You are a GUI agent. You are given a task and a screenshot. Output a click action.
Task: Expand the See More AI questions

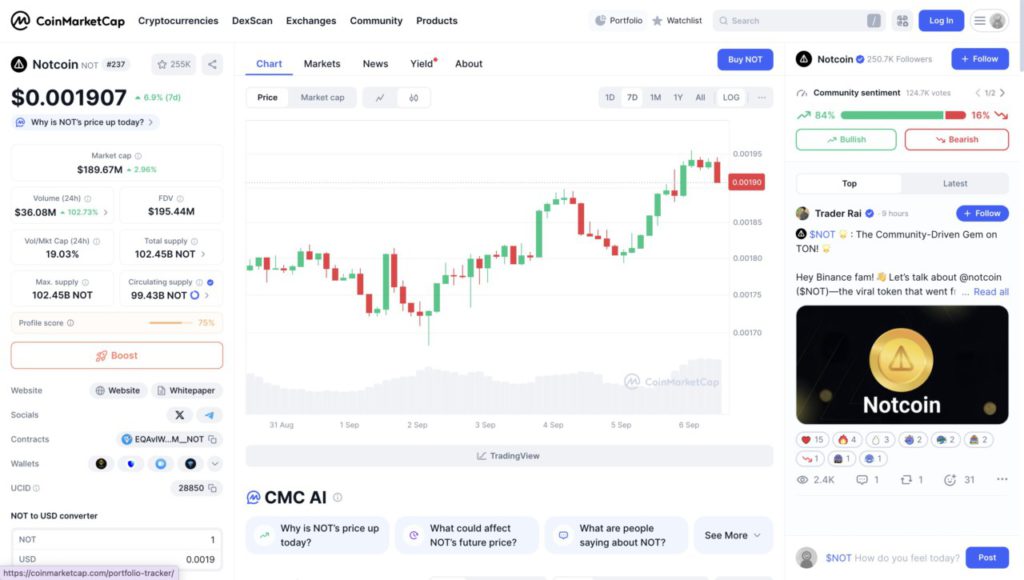coord(733,535)
